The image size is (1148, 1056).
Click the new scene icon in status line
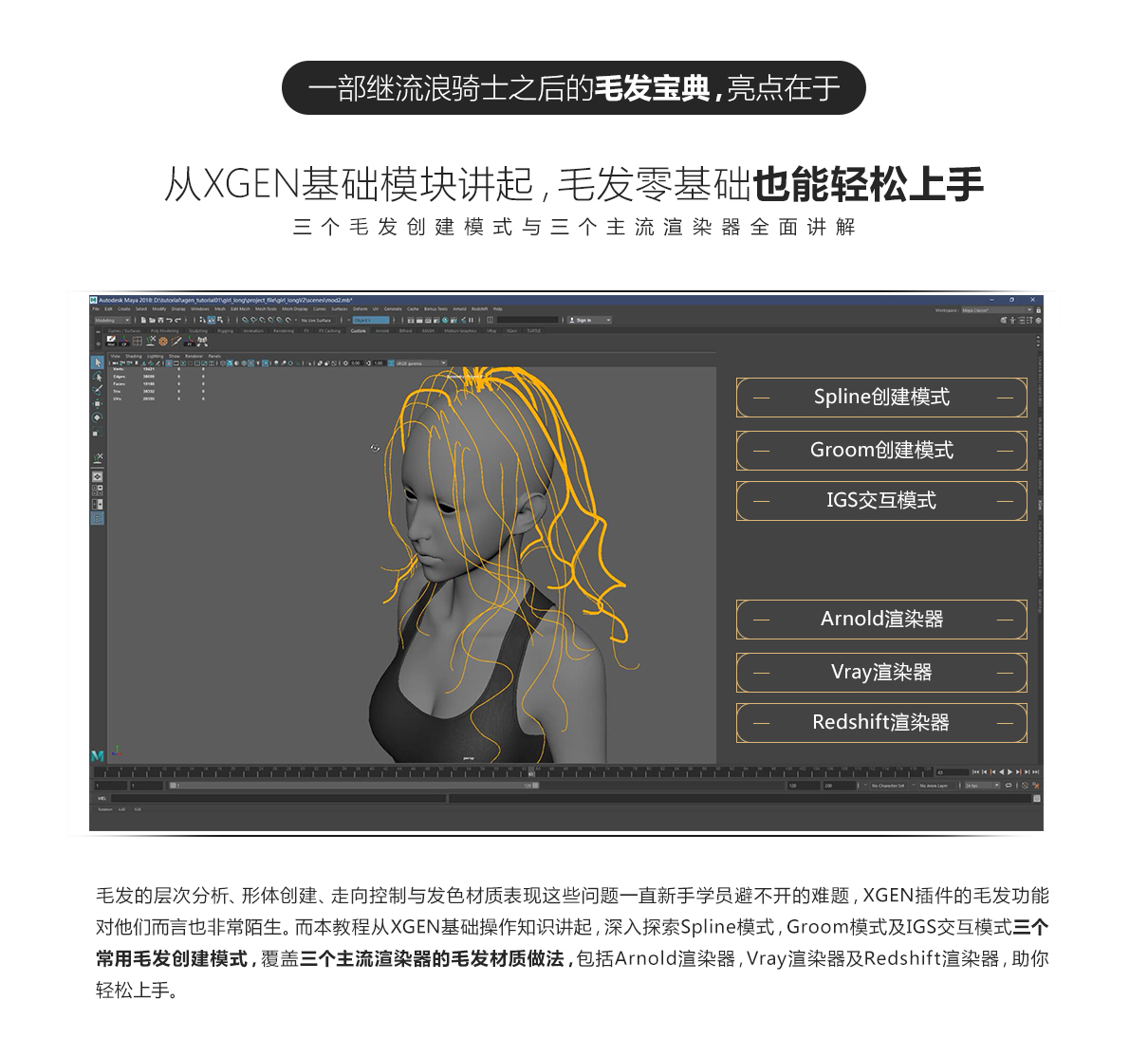click(143, 321)
